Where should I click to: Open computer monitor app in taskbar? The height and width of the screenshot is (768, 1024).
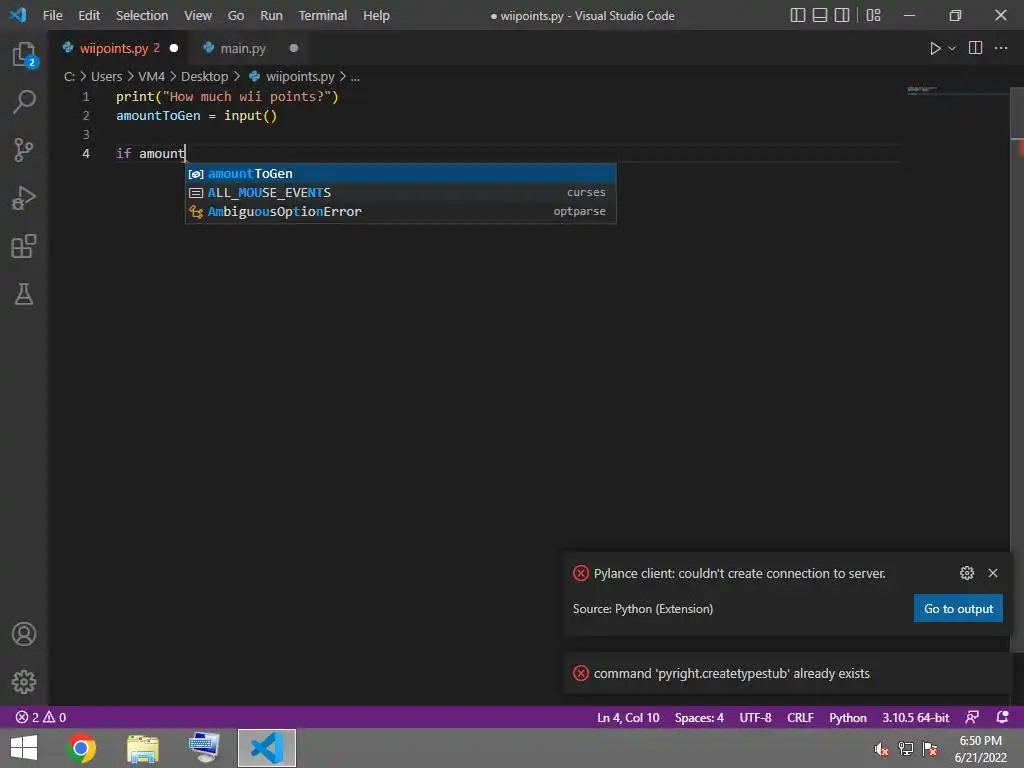tap(203, 748)
